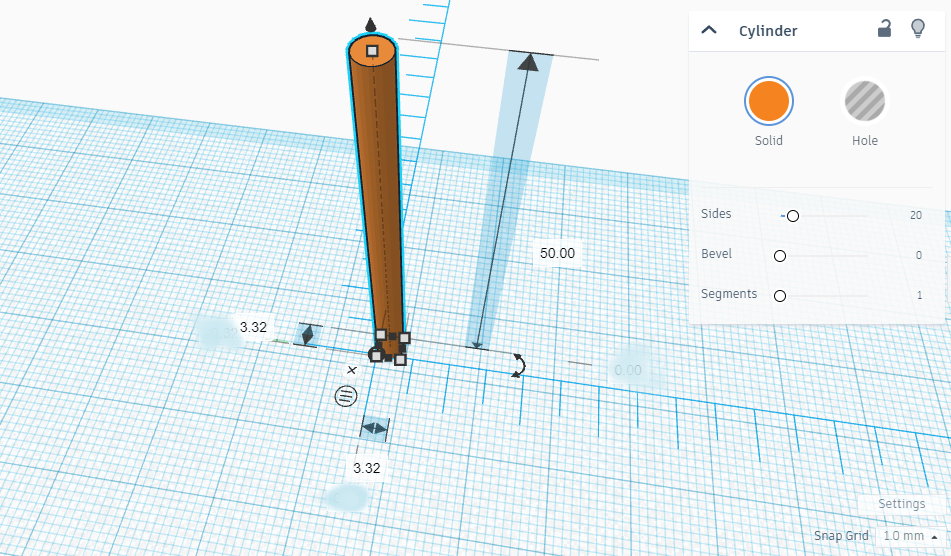The width and height of the screenshot is (951, 556).
Task: Click the Segments value 1
Action: pyautogui.click(x=919, y=295)
